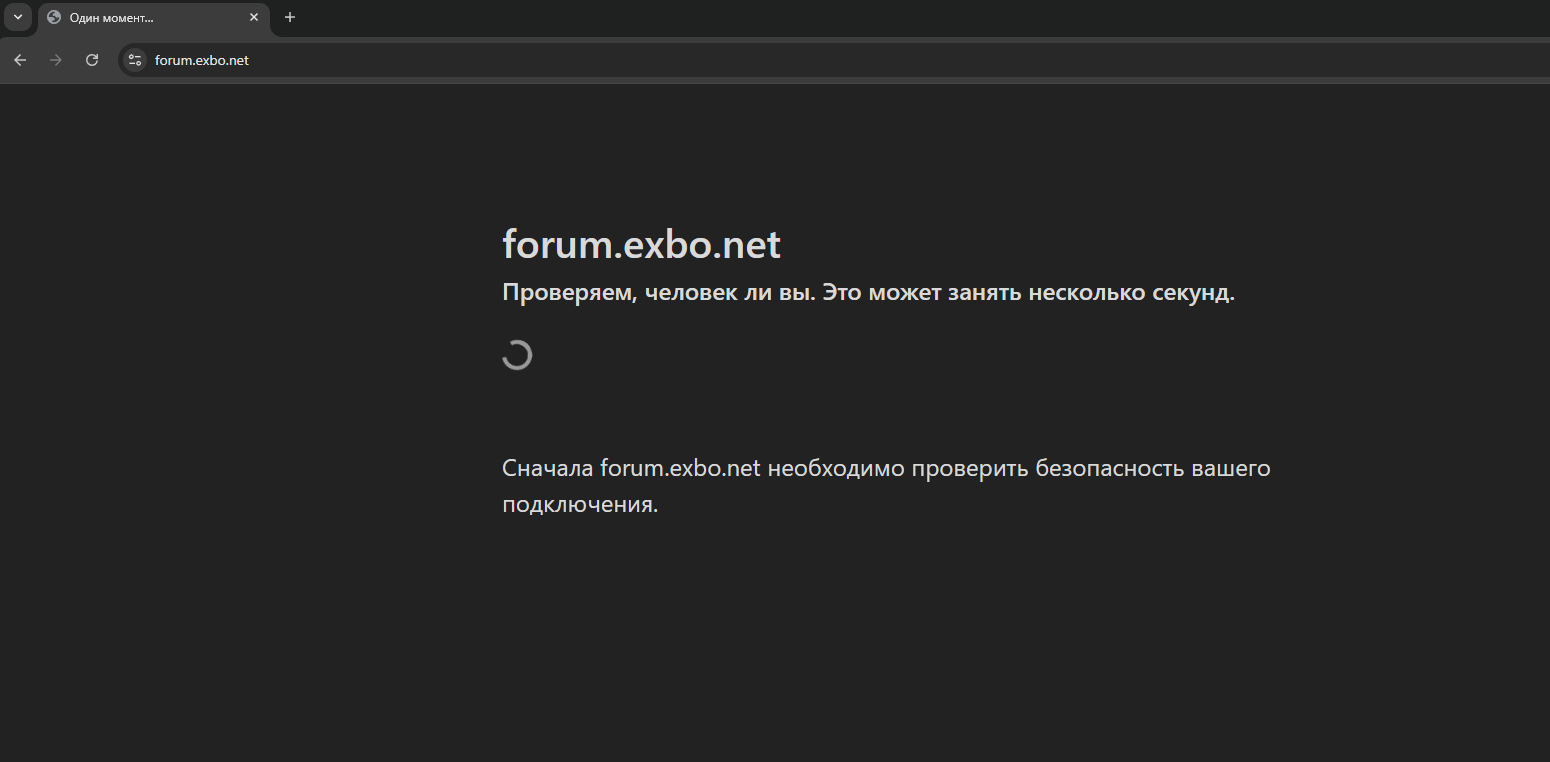Close the 'Один момент...' tab
This screenshot has width=1550, height=762.
pyautogui.click(x=254, y=18)
